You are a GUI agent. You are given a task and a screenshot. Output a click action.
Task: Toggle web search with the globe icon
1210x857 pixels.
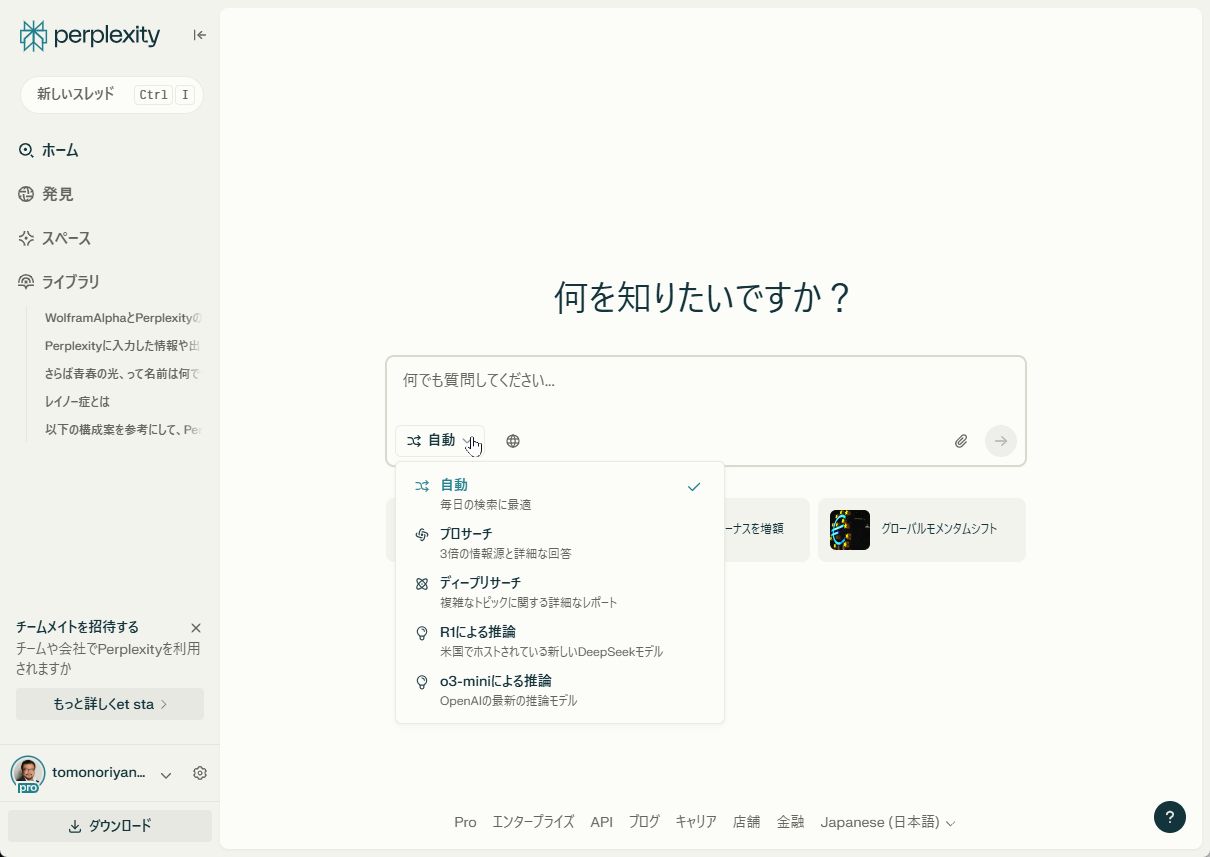[x=512, y=440]
